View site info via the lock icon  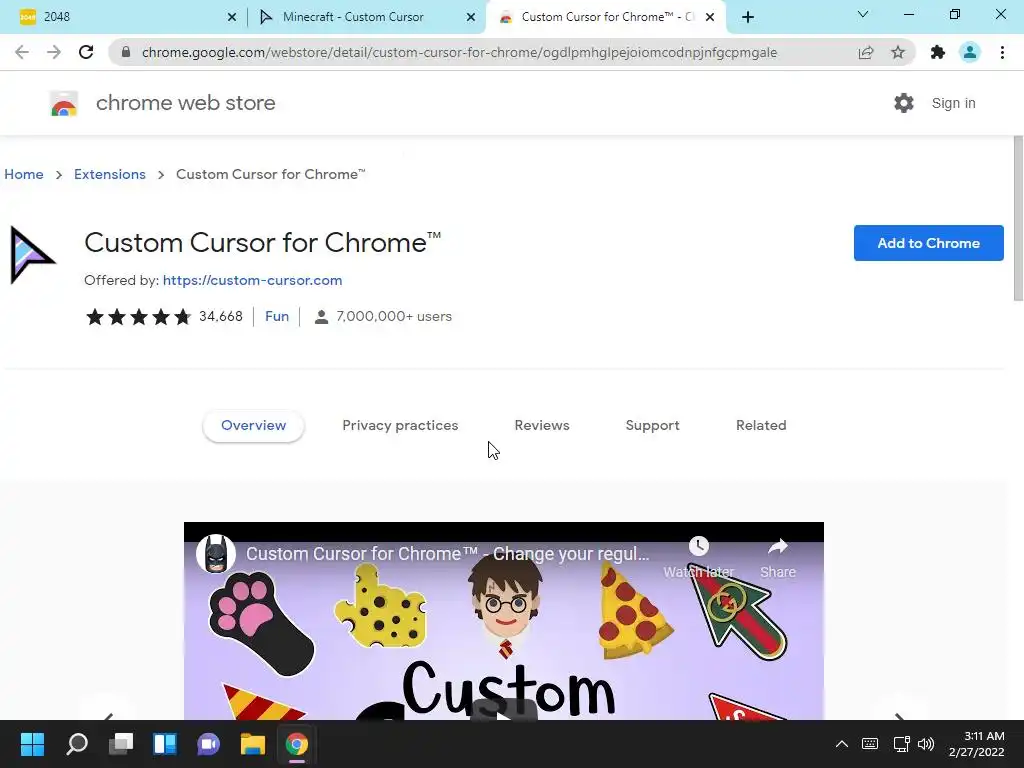point(126,52)
